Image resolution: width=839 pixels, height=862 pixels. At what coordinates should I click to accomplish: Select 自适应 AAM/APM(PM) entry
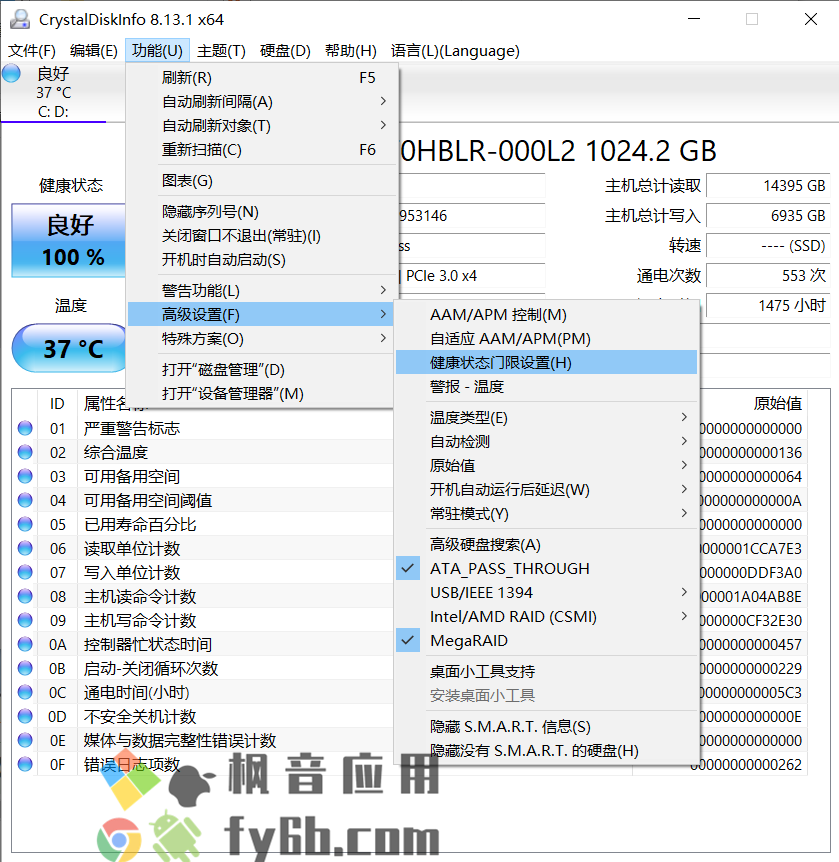[x=546, y=339]
